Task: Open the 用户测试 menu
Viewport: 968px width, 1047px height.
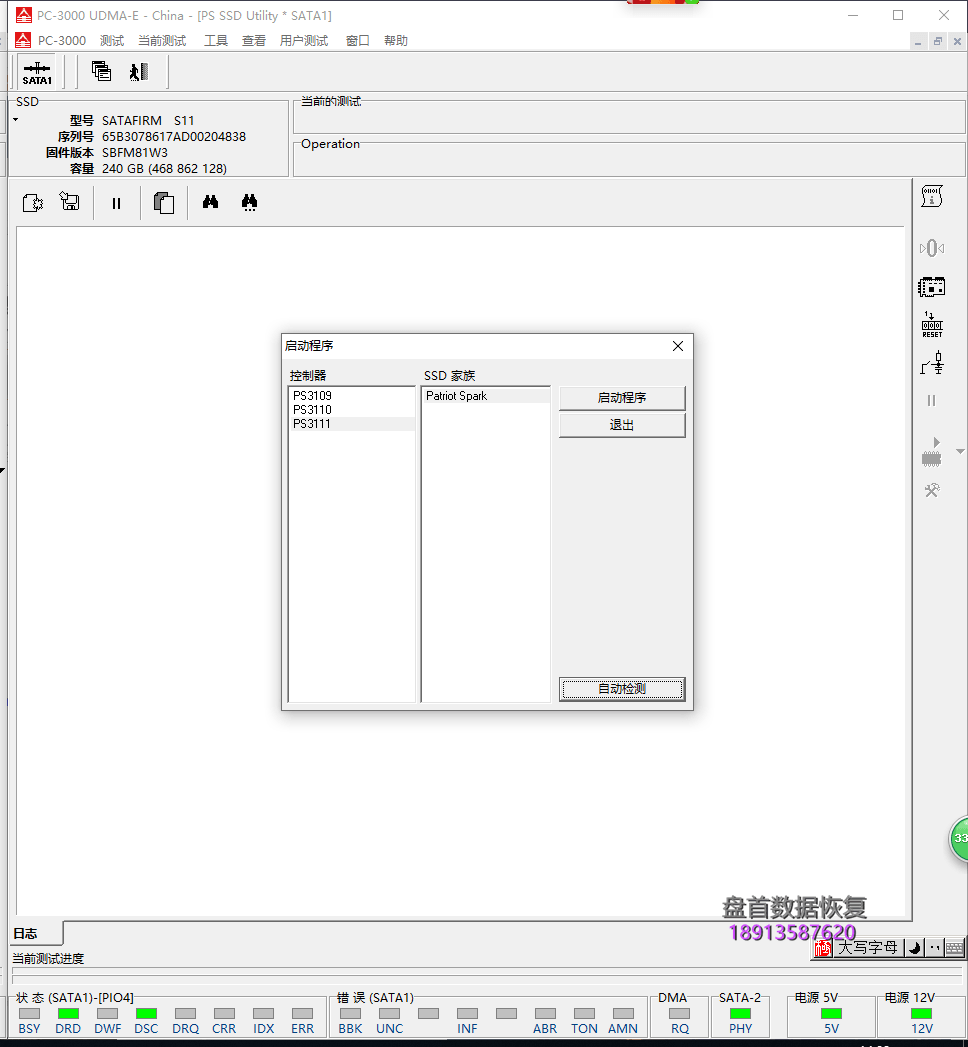Action: (x=304, y=41)
